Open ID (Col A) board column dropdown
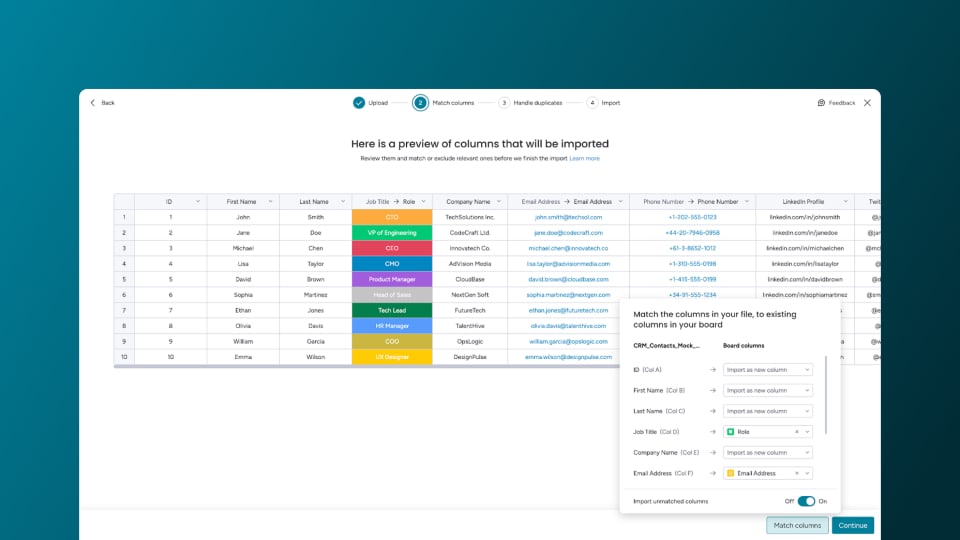Viewport: 960px width, 540px height. [768, 370]
